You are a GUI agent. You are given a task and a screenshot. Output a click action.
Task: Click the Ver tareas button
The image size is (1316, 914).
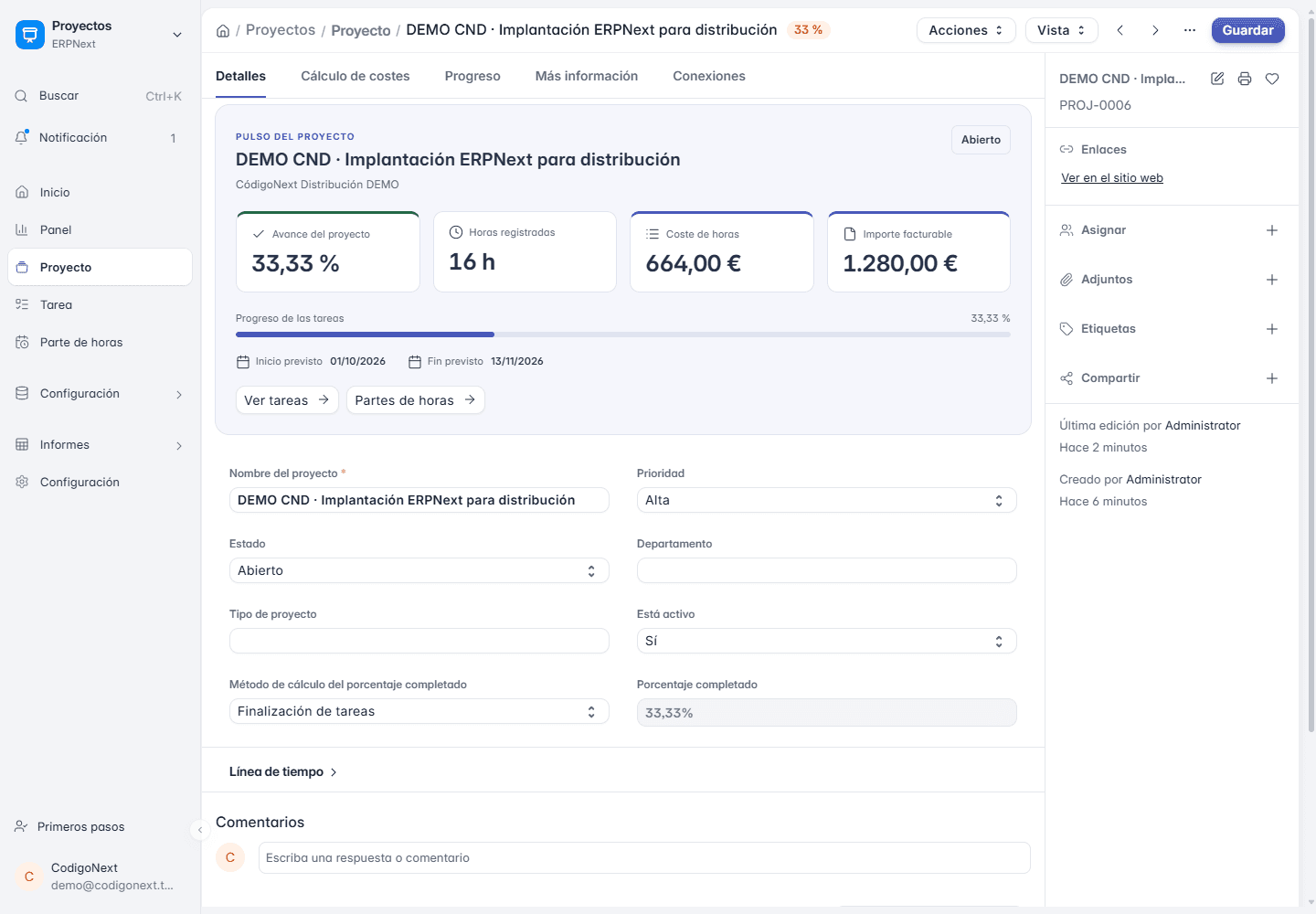click(287, 400)
